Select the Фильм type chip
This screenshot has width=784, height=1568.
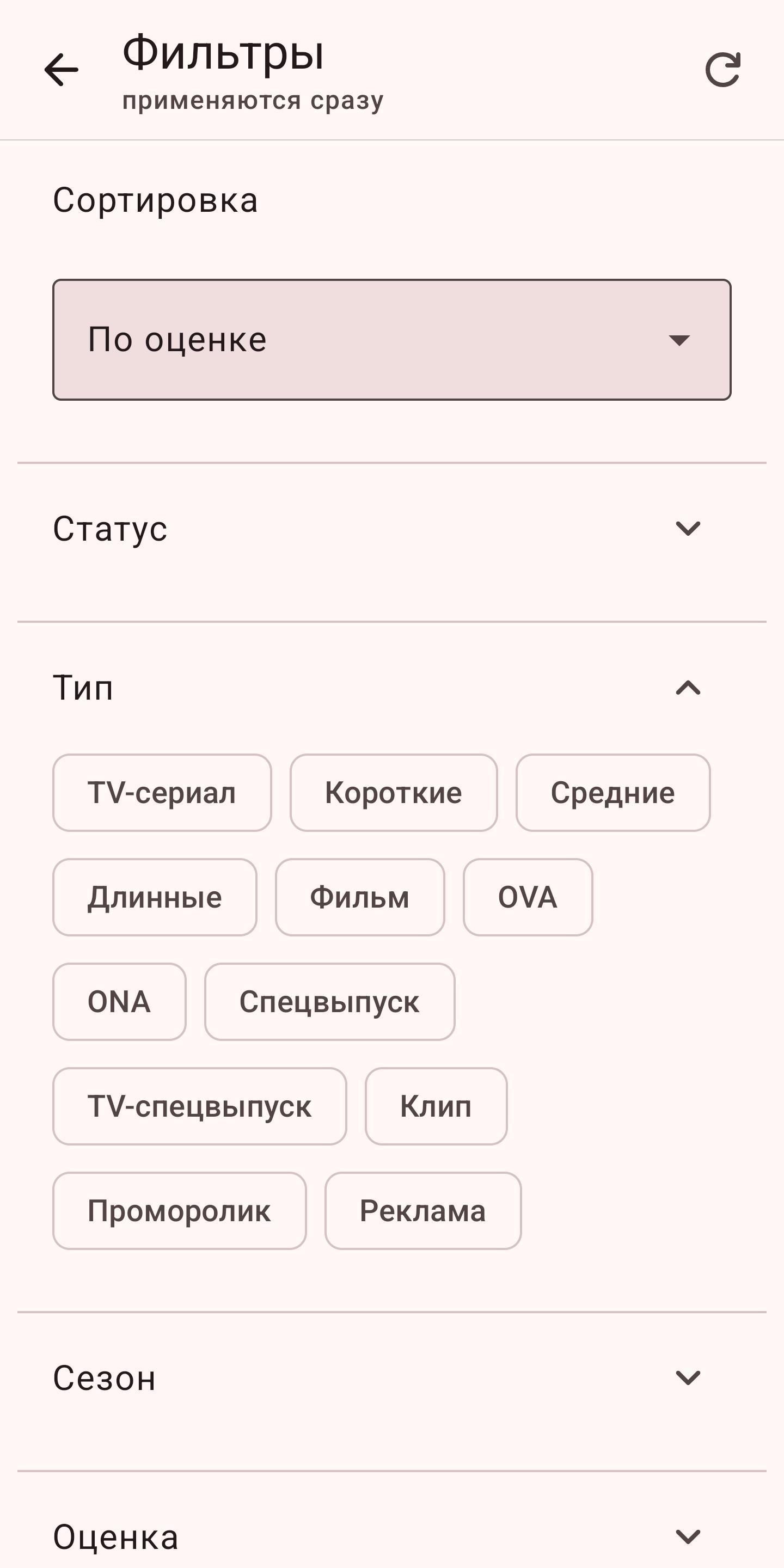coord(360,897)
